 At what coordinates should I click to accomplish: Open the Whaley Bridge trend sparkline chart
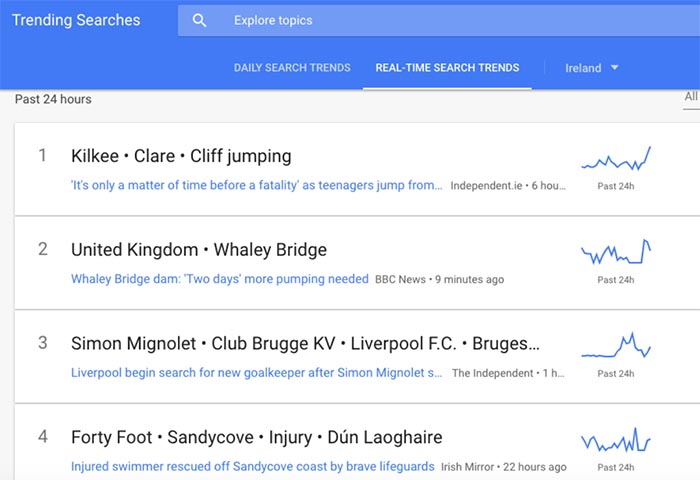pos(616,251)
